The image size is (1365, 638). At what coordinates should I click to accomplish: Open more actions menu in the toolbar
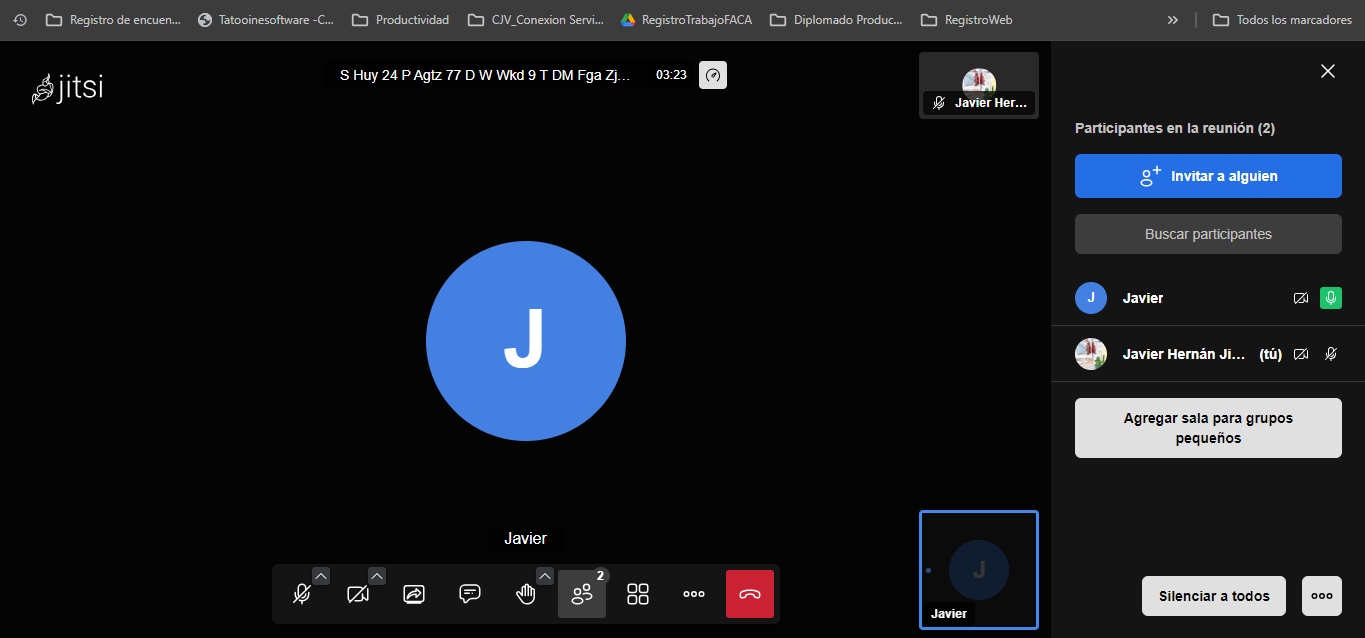(x=694, y=594)
